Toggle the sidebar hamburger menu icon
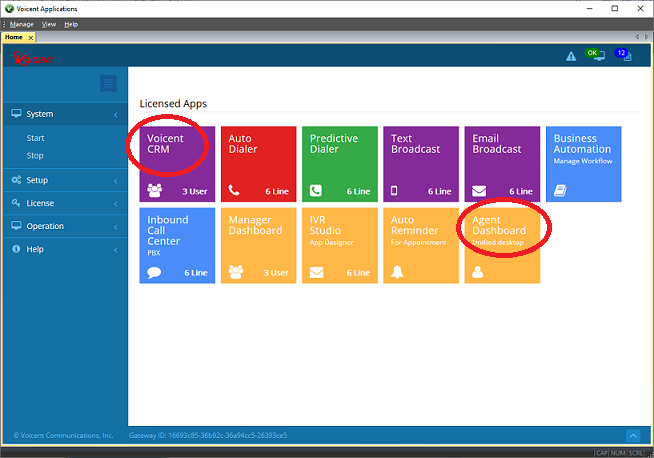Viewport: 654px width, 458px height. (x=108, y=83)
